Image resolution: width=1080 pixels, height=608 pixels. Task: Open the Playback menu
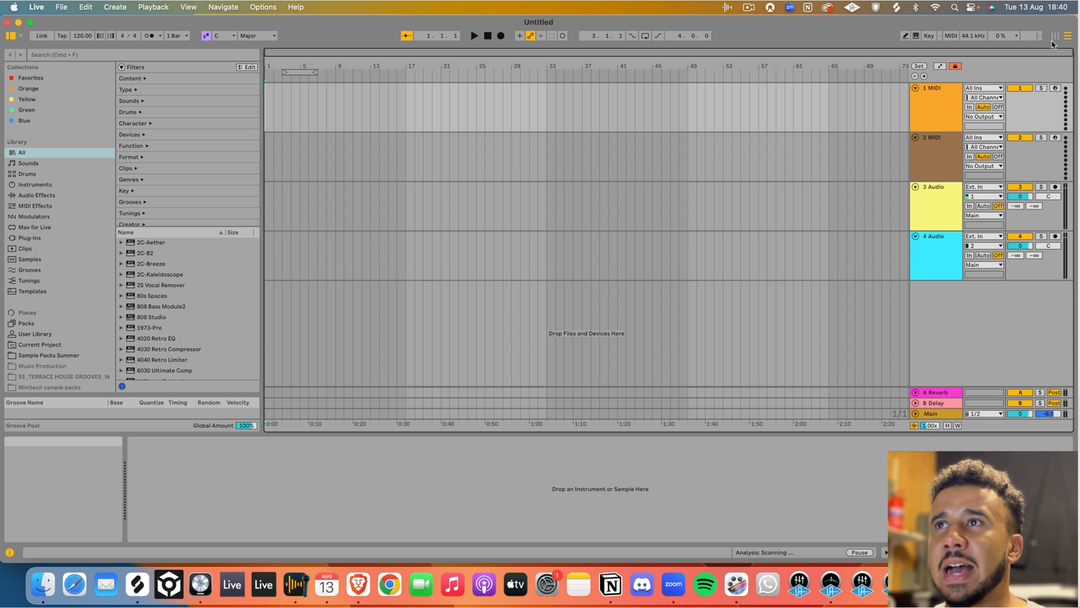[153, 7]
